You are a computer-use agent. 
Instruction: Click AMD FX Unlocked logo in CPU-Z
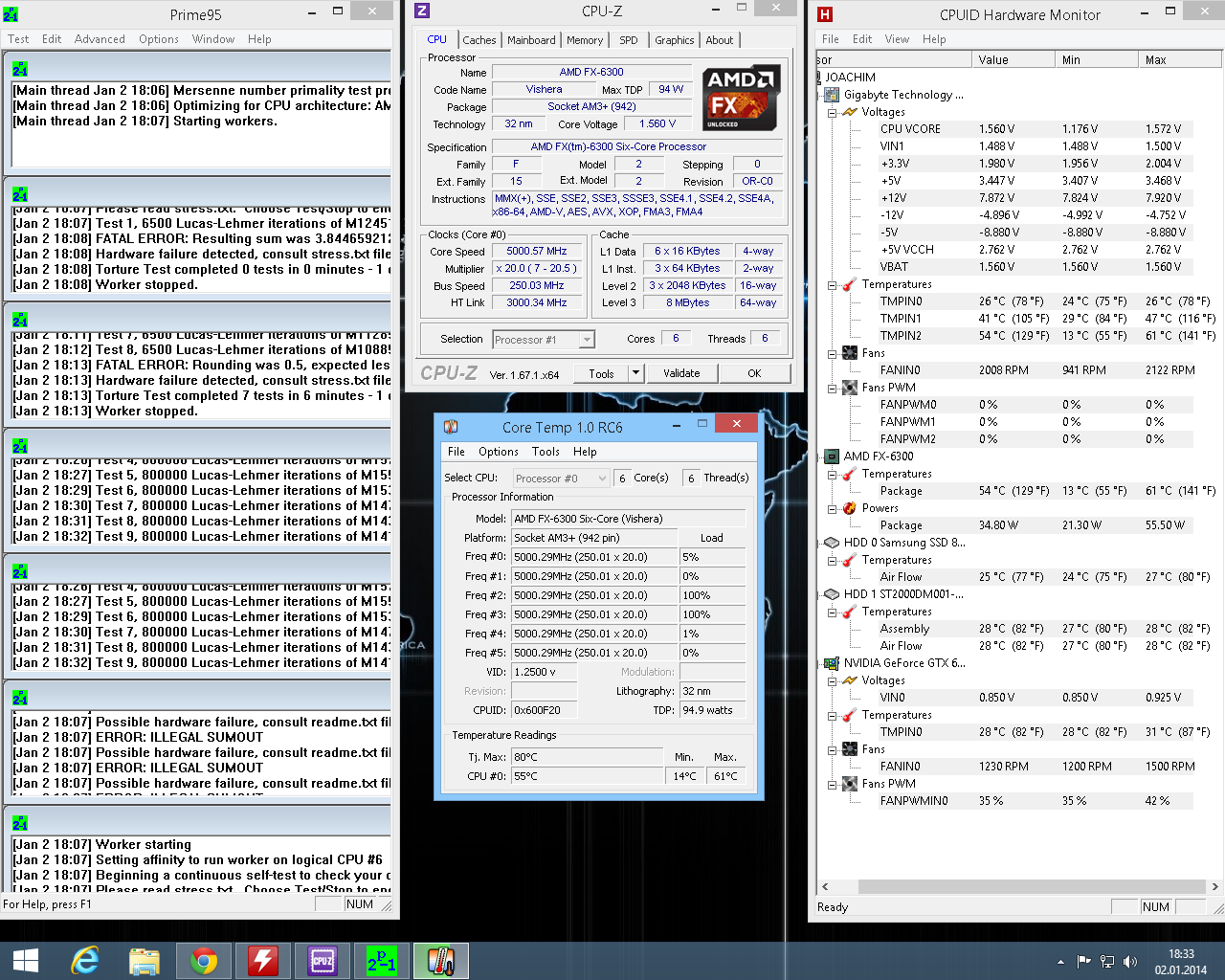[x=741, y=98]
